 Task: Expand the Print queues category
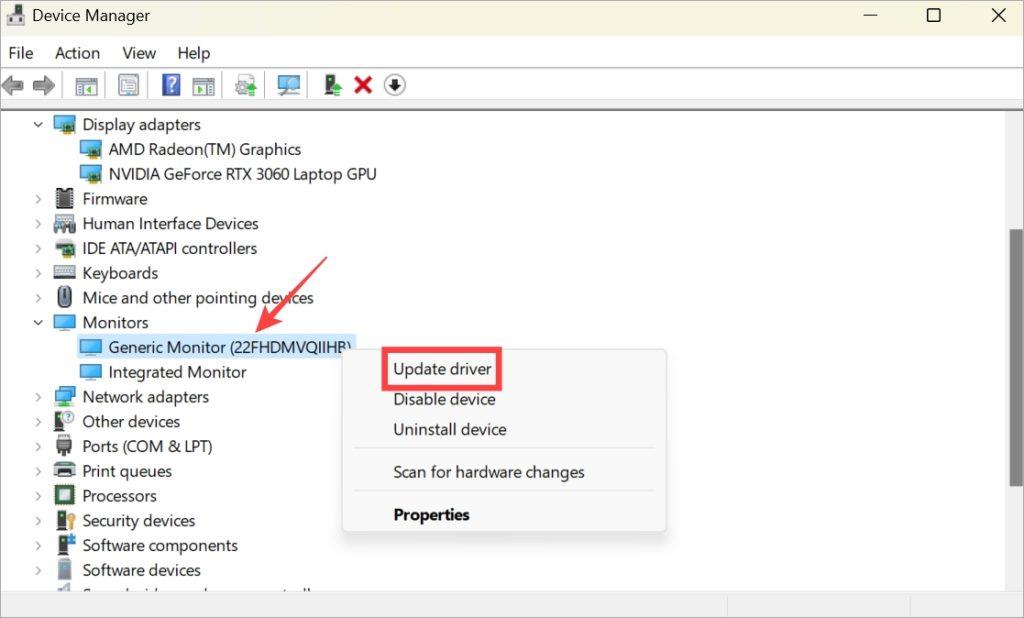39,471
